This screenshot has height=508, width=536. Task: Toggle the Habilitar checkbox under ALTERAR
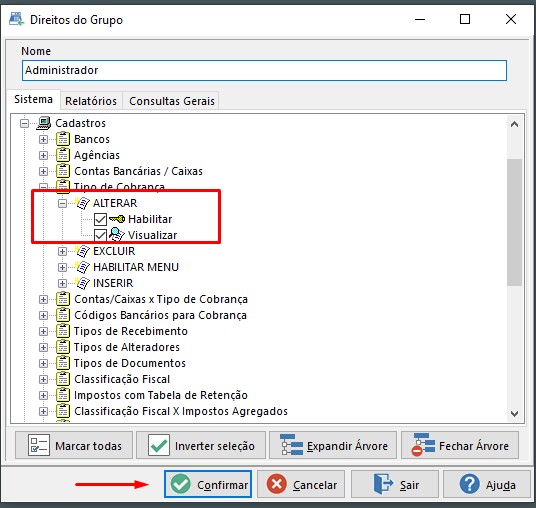click(100, 219)
